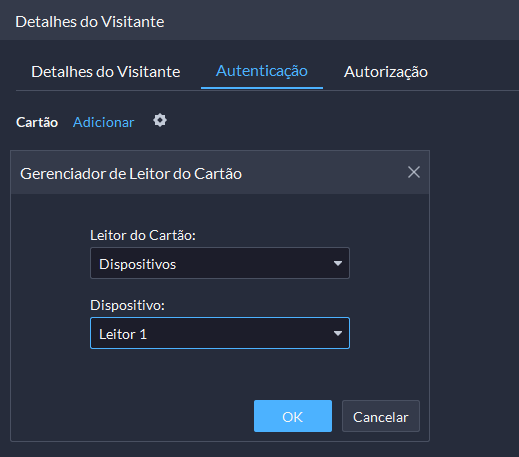This screenshot has height=457, width=519.
Task: Click empty space left of the OK button
Action: (x=133, y=416)
